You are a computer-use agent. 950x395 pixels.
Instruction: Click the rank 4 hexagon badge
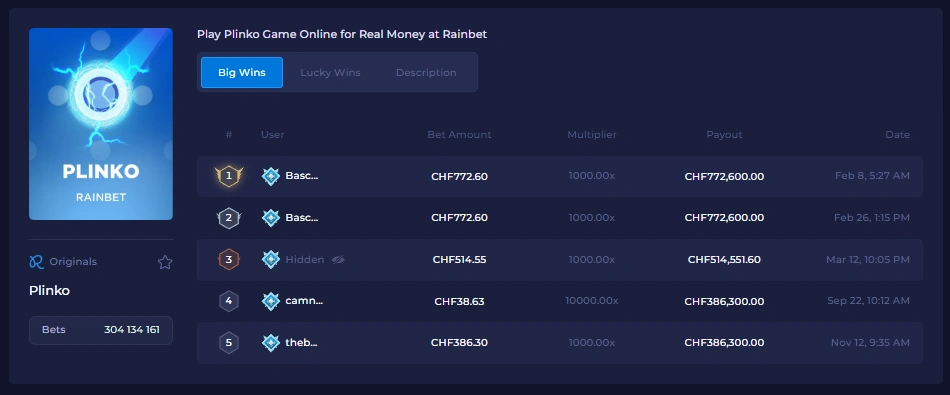click(x=228, y=301)
